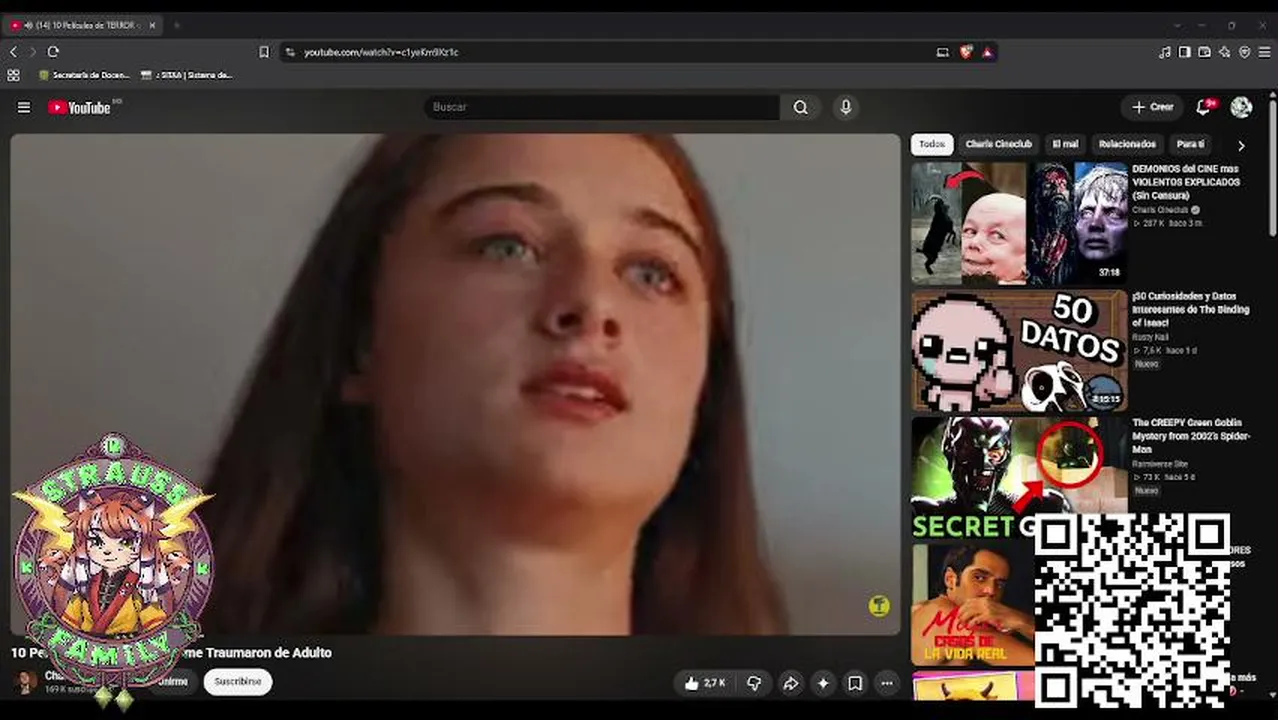
Task: Click the sparkle Ask button below the video
Action: coord(823,683)
